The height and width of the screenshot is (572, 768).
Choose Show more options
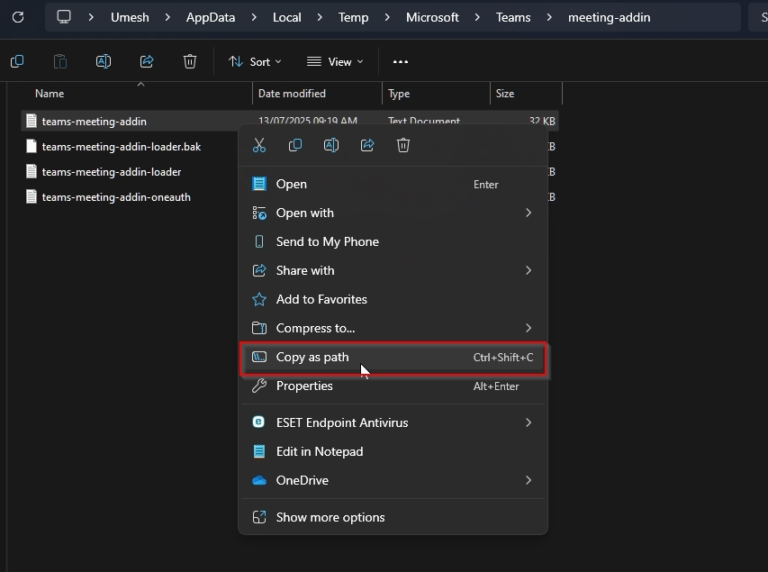click(393, 518)
